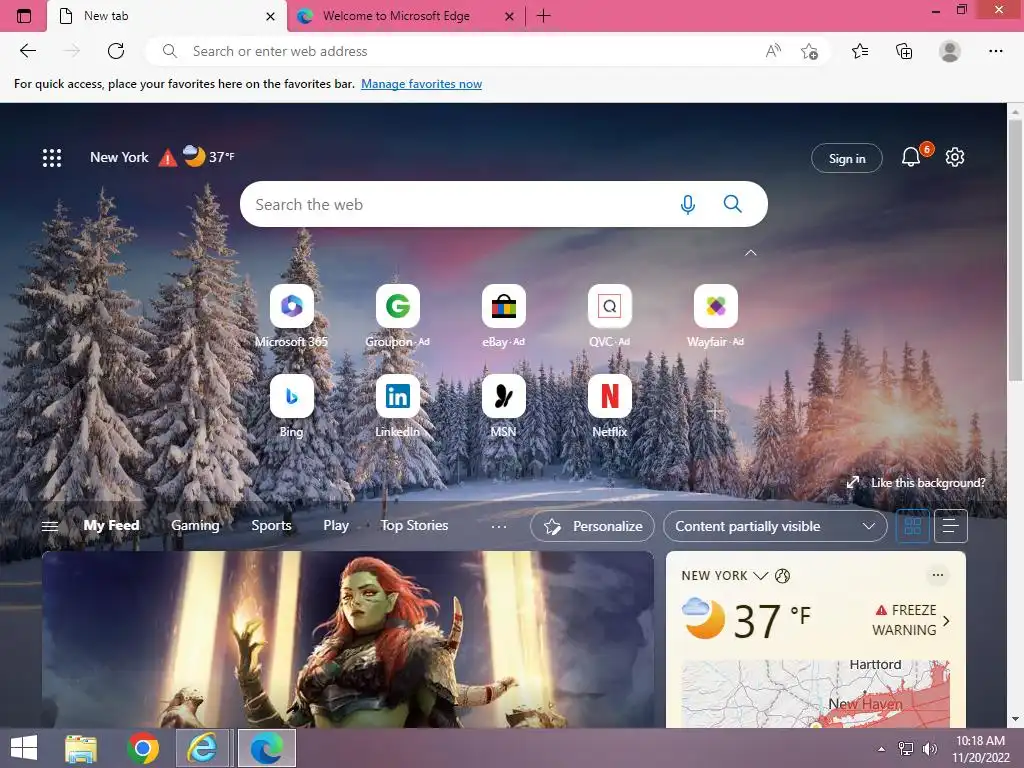The width and height of the screenshot is (1024, 768).
Task: Follow the Manage favorites now link
Action: pos(421,84)
